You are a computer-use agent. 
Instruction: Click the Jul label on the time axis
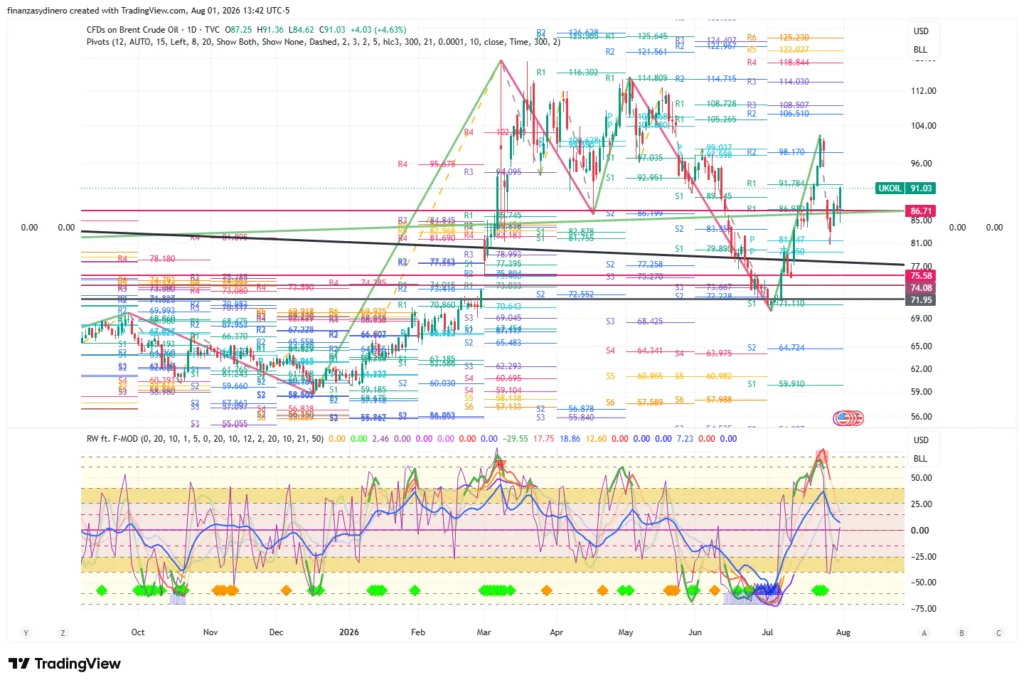point(767,632)
